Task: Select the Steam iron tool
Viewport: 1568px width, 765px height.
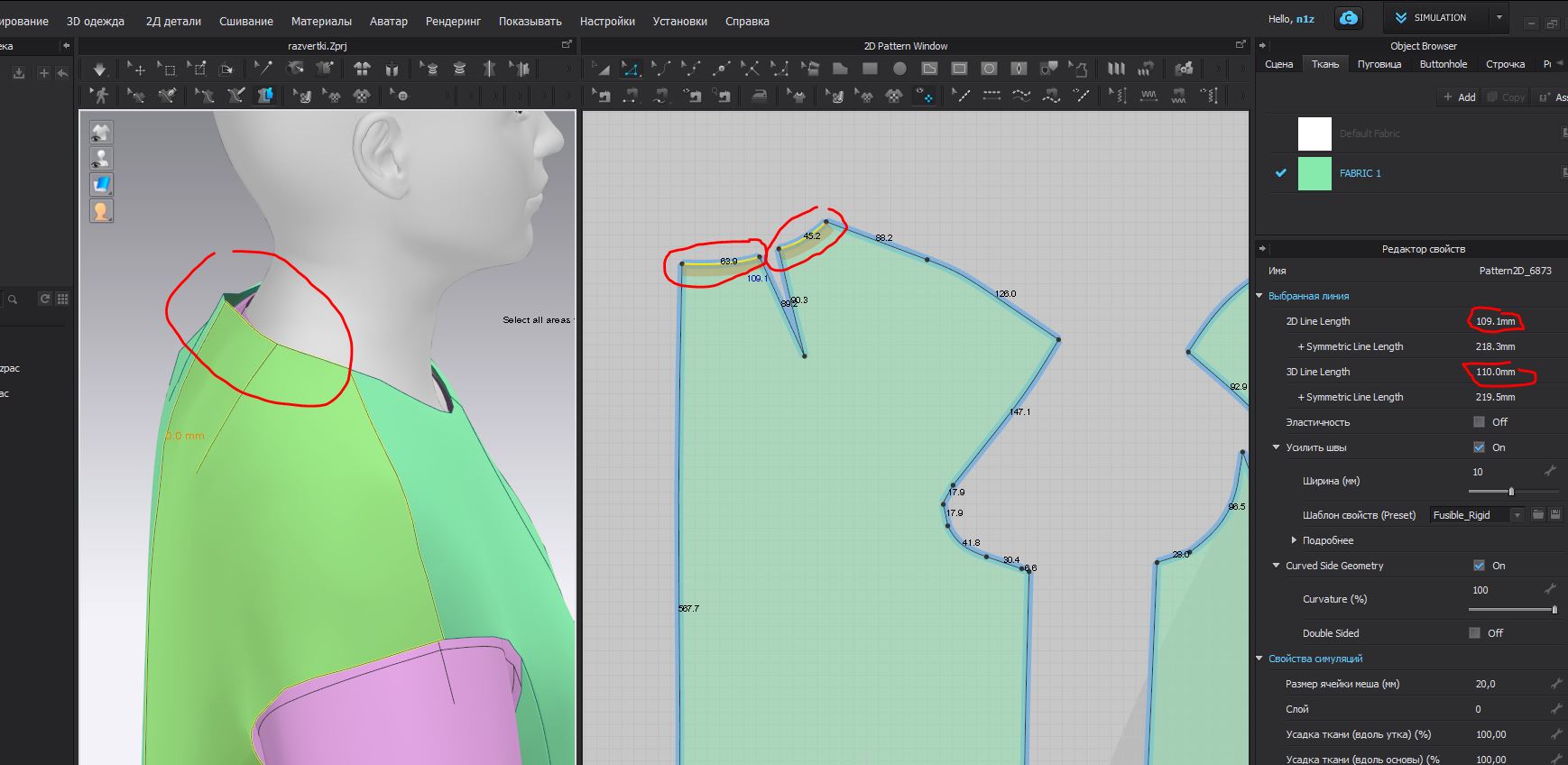Action: point(760,96)
